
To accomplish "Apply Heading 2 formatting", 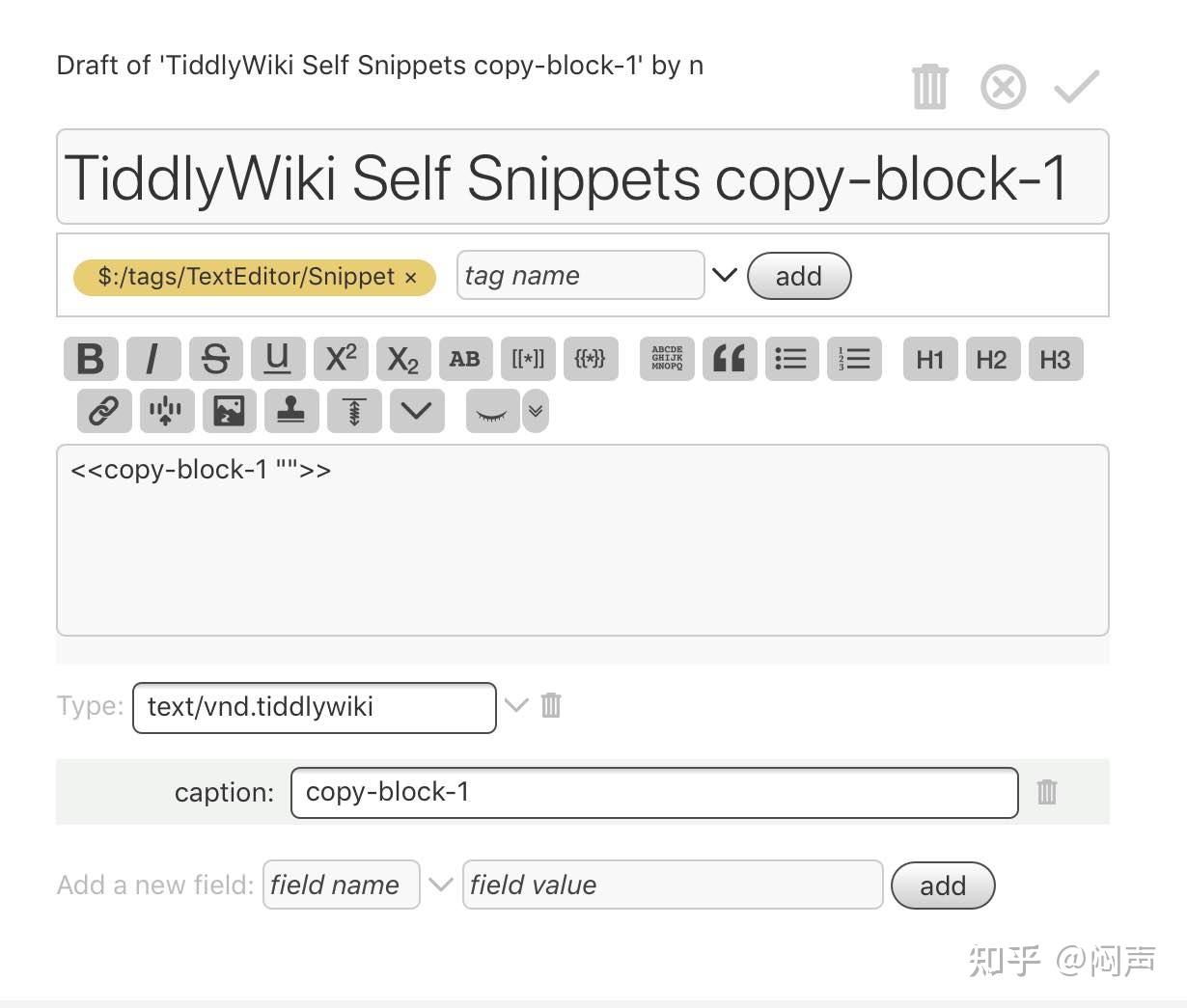I will [x=991, y=360].
